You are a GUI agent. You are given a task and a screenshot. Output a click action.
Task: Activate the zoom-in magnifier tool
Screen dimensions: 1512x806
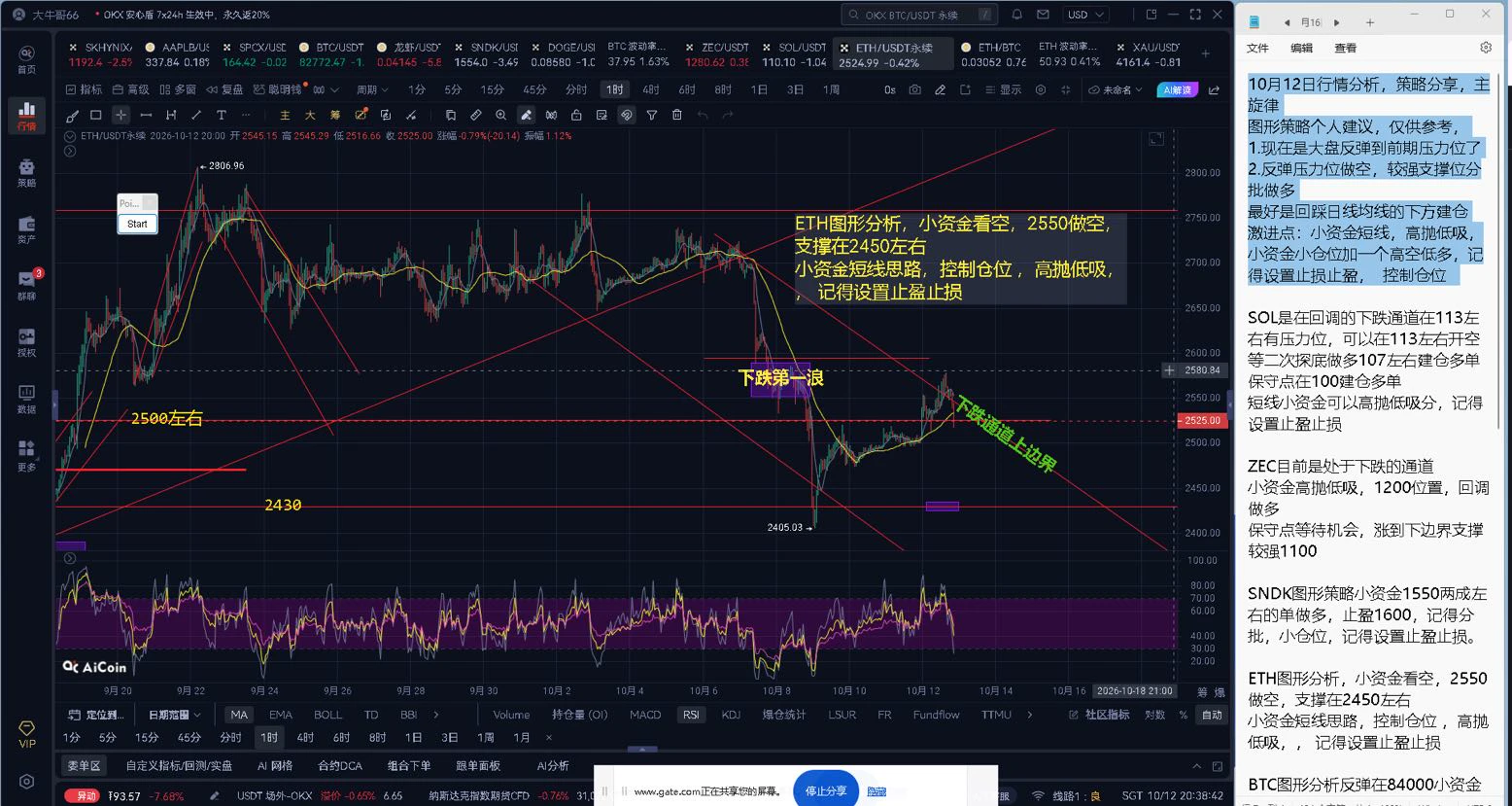[x=500, y=115]
